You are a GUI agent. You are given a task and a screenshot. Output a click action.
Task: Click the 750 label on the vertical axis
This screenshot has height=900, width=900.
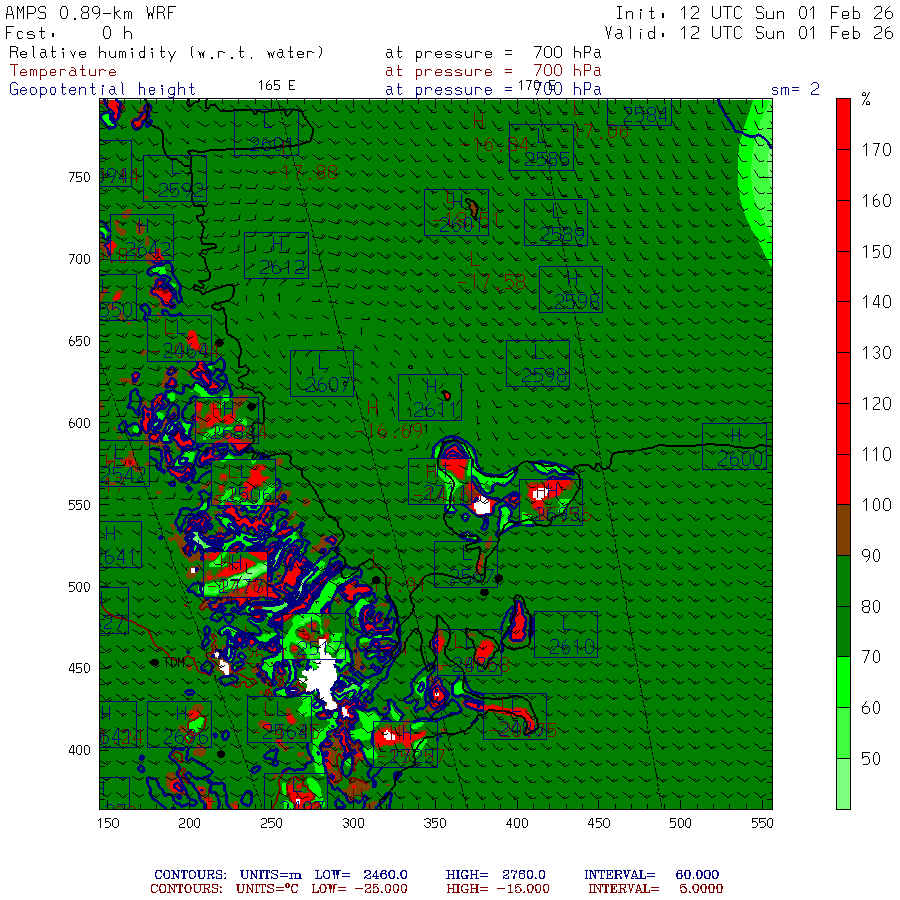(x=79, y=177)
